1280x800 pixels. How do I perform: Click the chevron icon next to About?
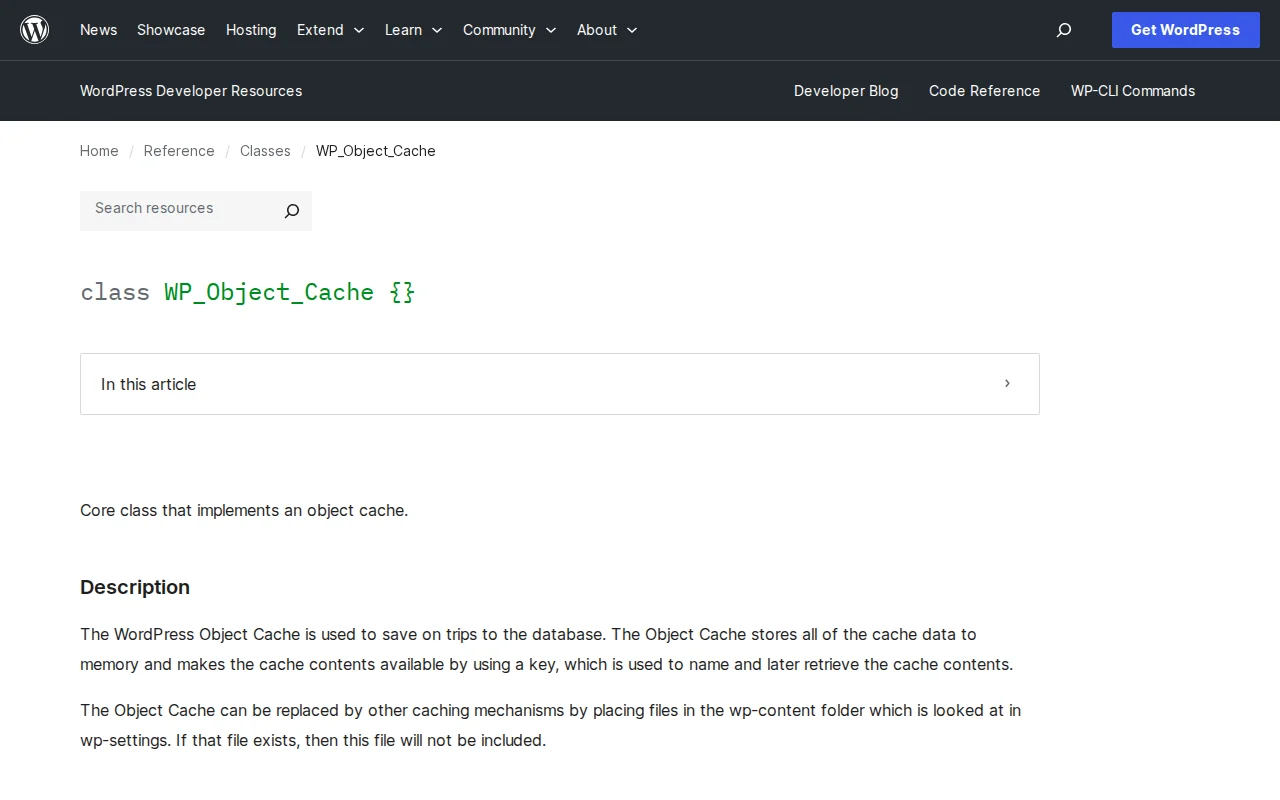tap(632, 30)
